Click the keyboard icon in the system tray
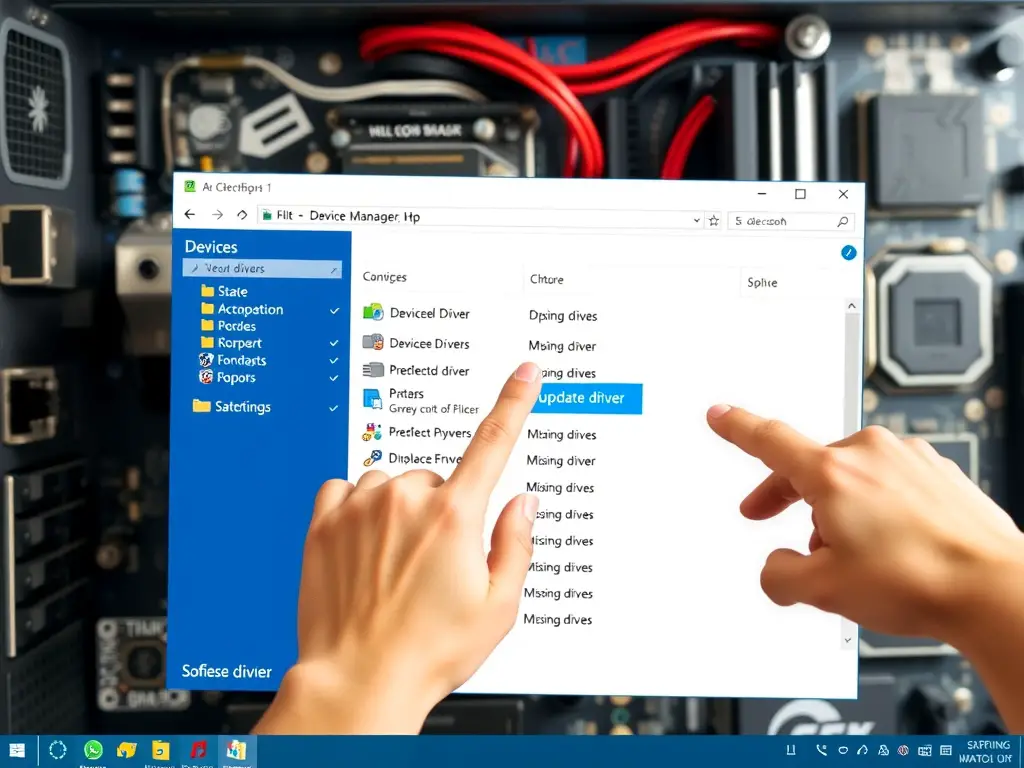 pyautogui.click(x=924, y=751)
